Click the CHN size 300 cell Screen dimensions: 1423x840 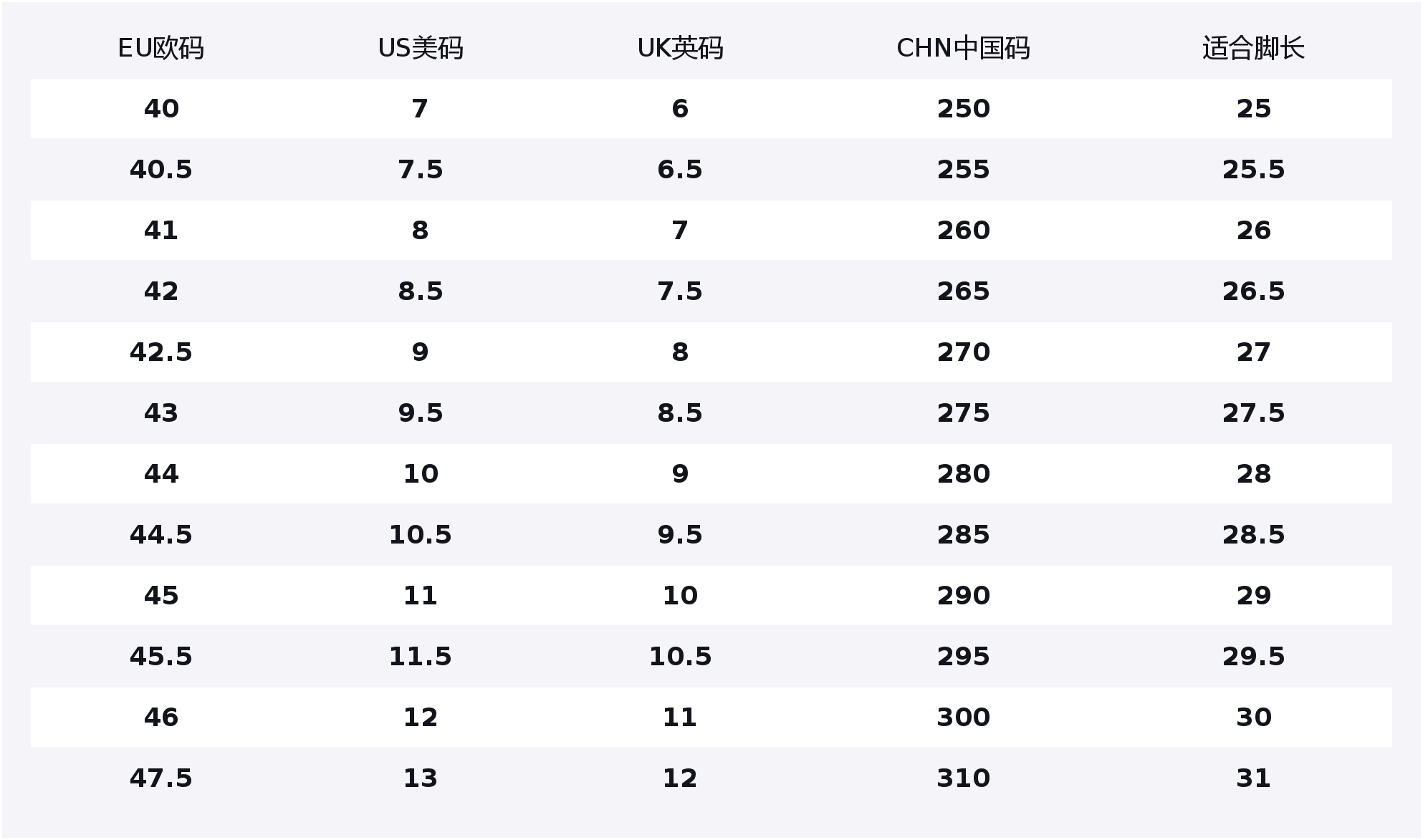pyautogui.click(x=963, y=718)
